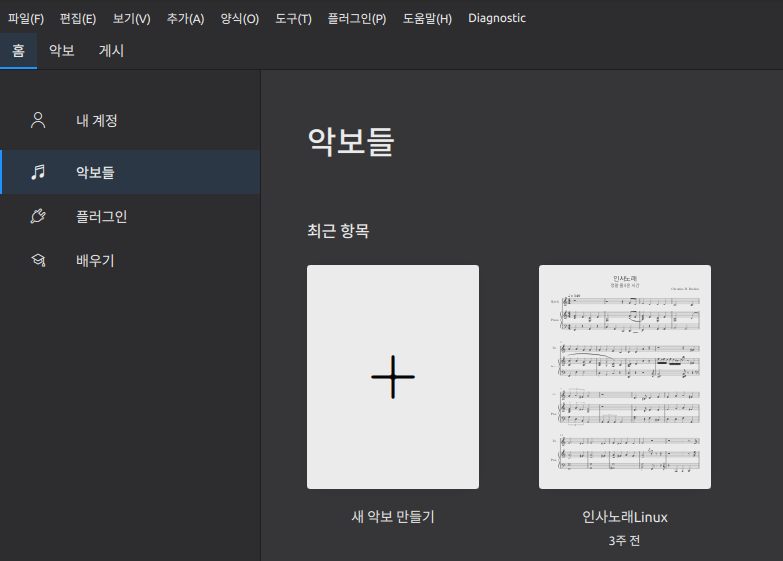Click the music note scores icon
This screenshot has height=561, width=783.
pyautogui.click(x=38, y=172)
